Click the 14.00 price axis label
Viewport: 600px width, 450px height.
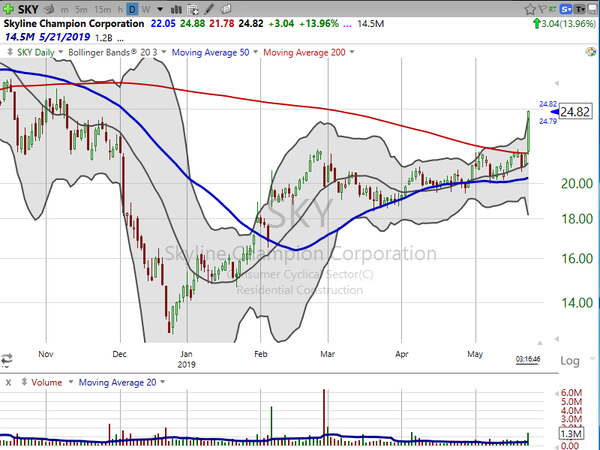(577, 303)
